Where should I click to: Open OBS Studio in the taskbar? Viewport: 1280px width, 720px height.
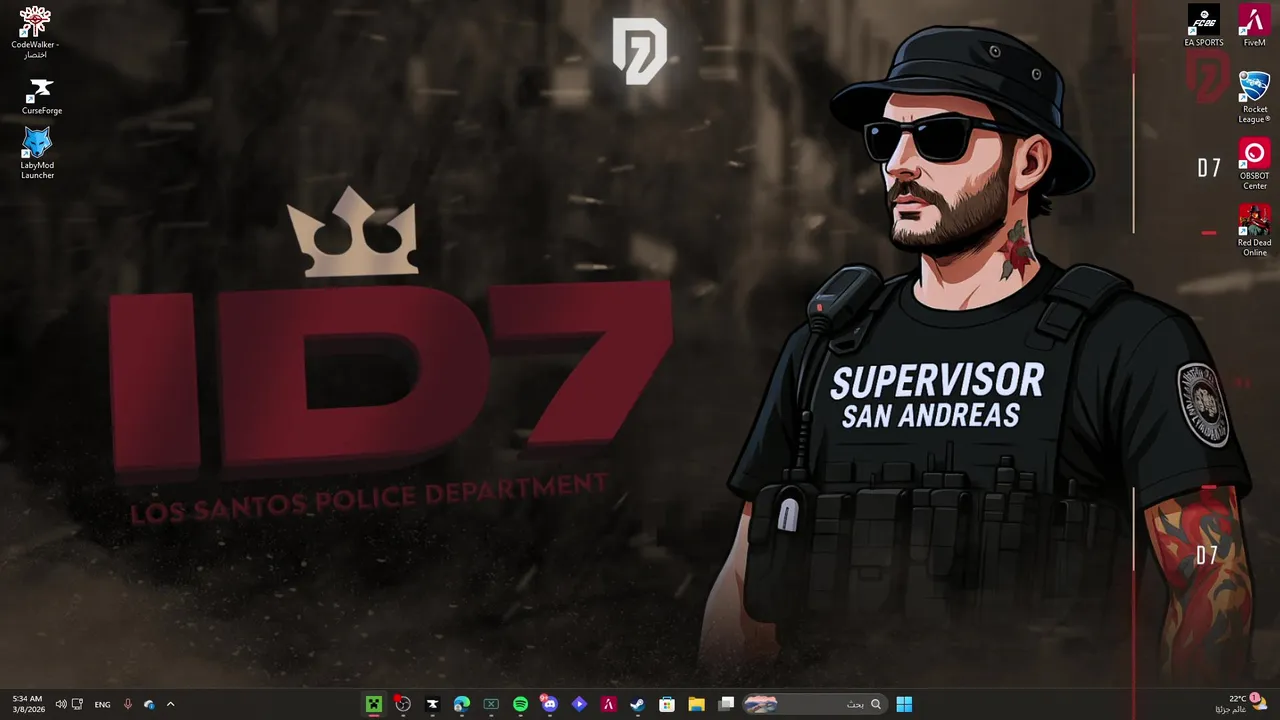tap(403, 704)
